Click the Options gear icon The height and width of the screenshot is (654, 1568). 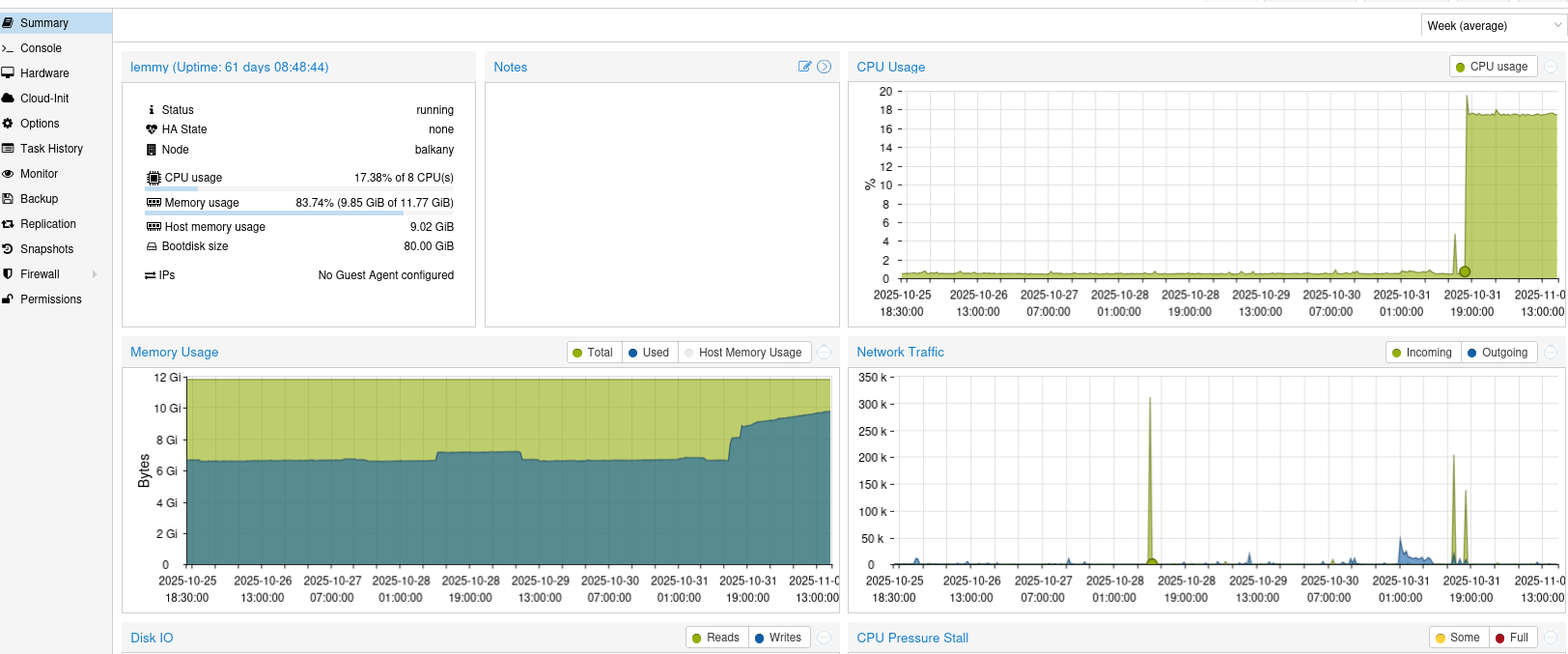pos(8,124)
